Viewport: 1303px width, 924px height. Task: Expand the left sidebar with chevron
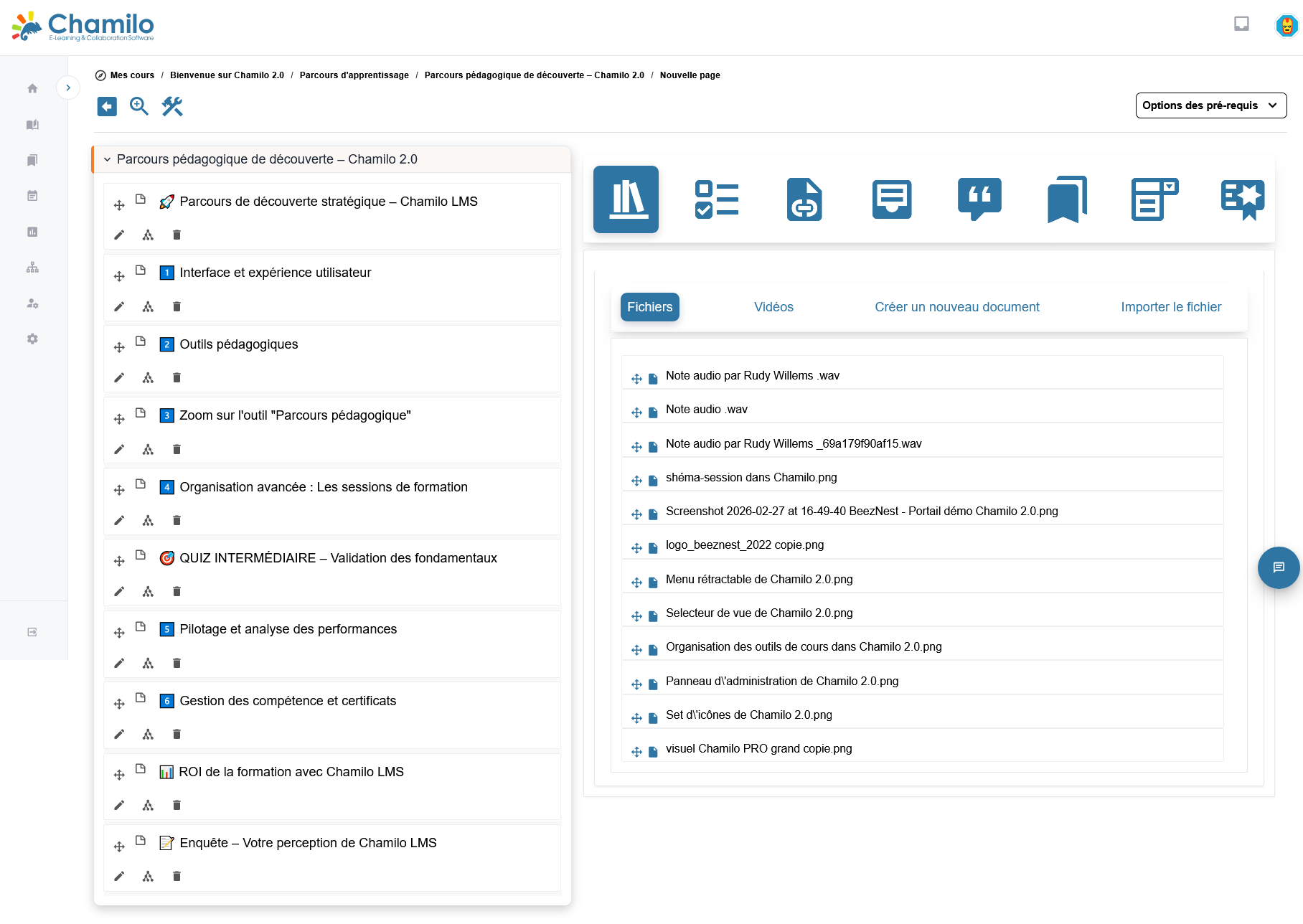tap(68, 88)
